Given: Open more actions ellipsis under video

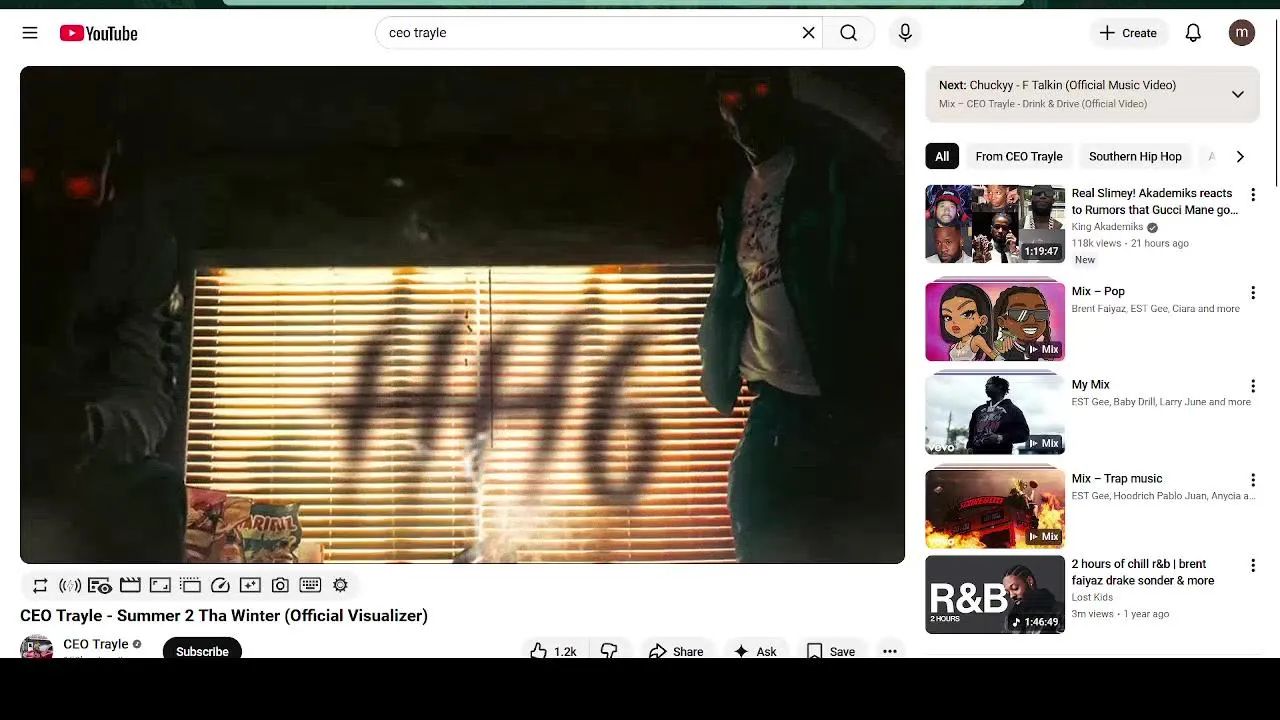Looking at the screenshot, I should point(890,651).
